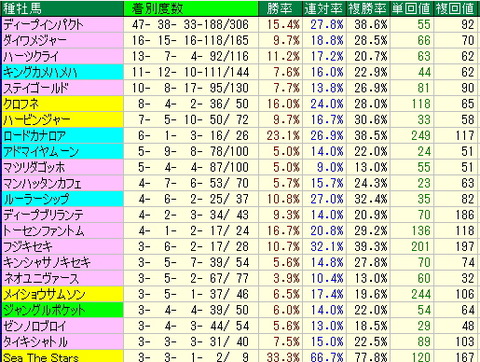Click ハービンジャー 複勝率 value 30.6%
The width and height of the screenshot is (480, 362).
click(371, 120)
